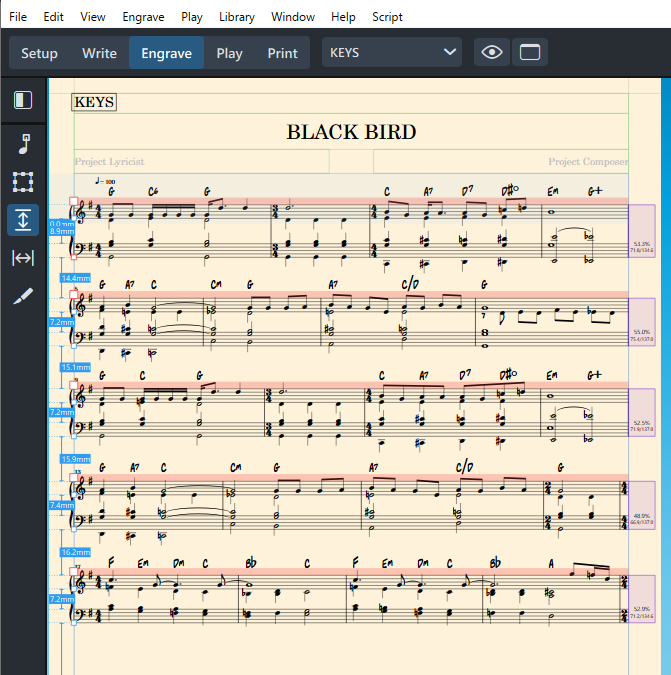Click the 15.9mm system gap value

tap(75, 459)
